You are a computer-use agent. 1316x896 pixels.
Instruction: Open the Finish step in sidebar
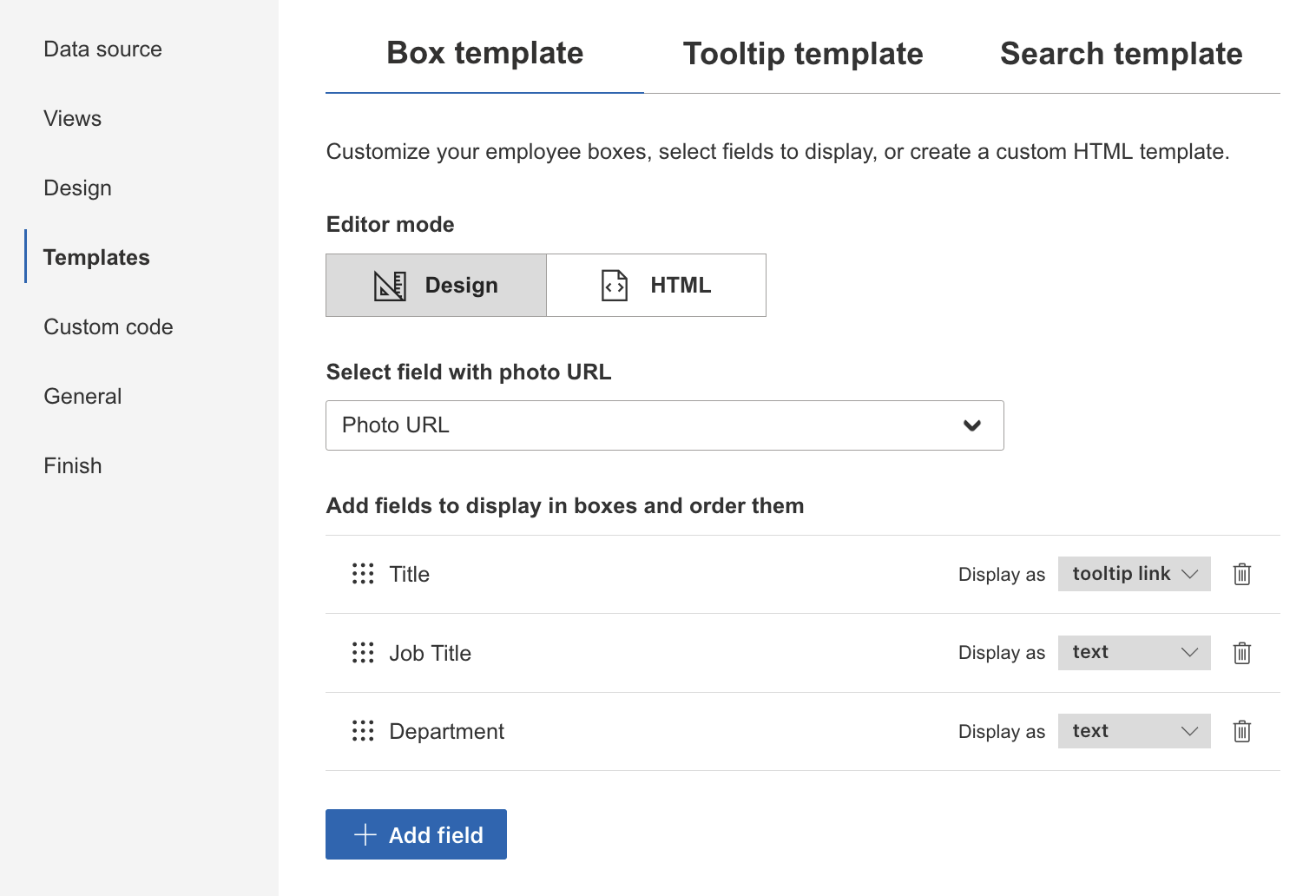(x=73, y=466)
